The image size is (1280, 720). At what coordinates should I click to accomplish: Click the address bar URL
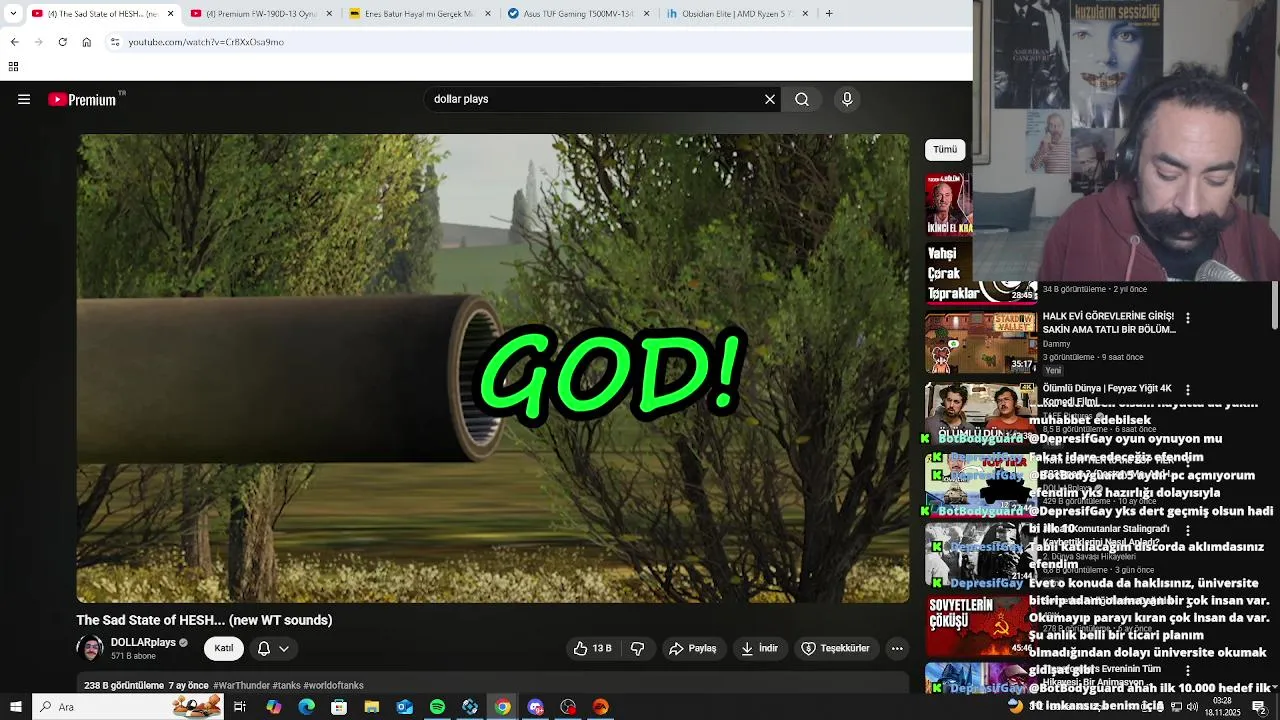(206, 42)
